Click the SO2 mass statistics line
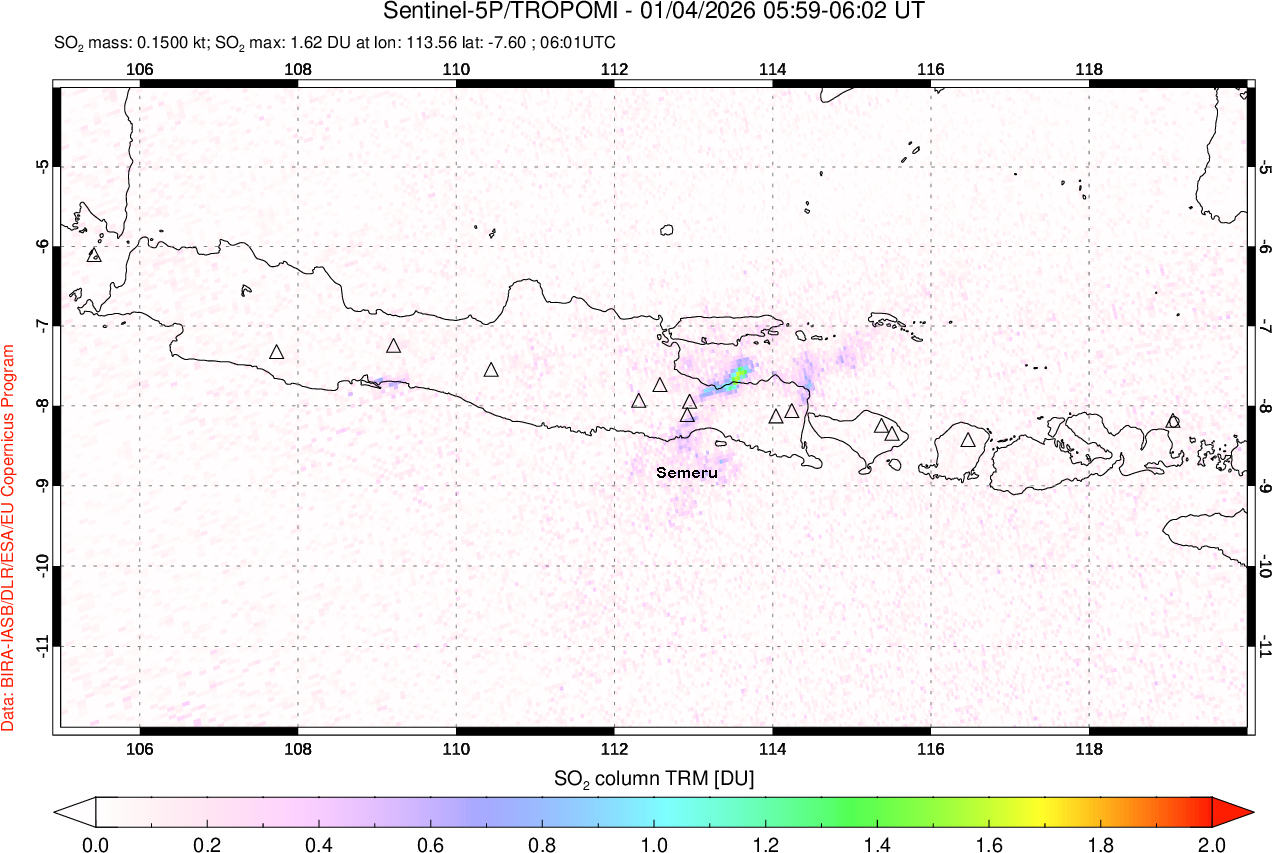The height and width of the screenshot is (853, 1272). 335,42
